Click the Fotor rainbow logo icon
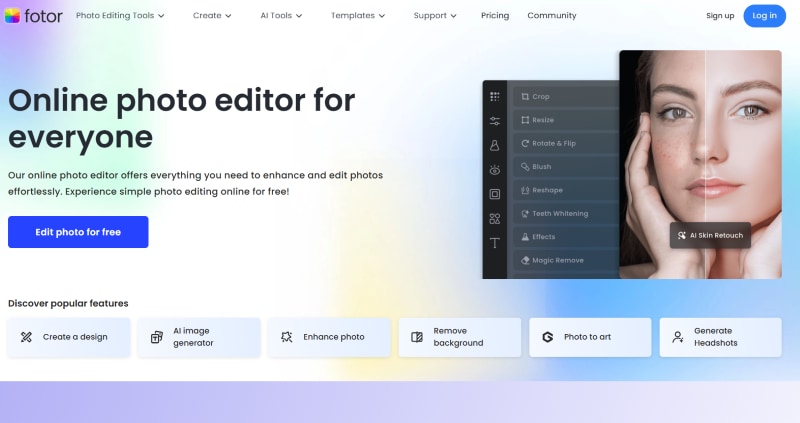The width and height of the screenshot is (800, 423). click(x=12, y=16)
